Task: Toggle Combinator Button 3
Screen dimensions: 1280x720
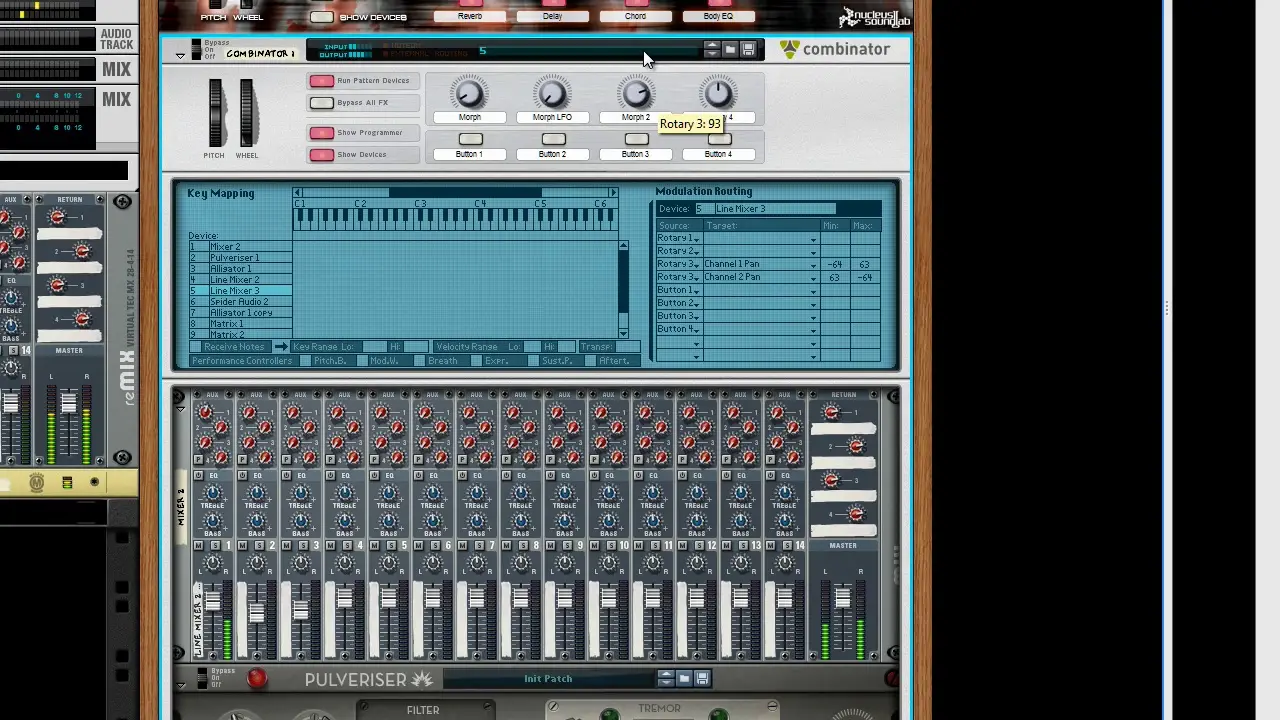Action: (635, 139)
